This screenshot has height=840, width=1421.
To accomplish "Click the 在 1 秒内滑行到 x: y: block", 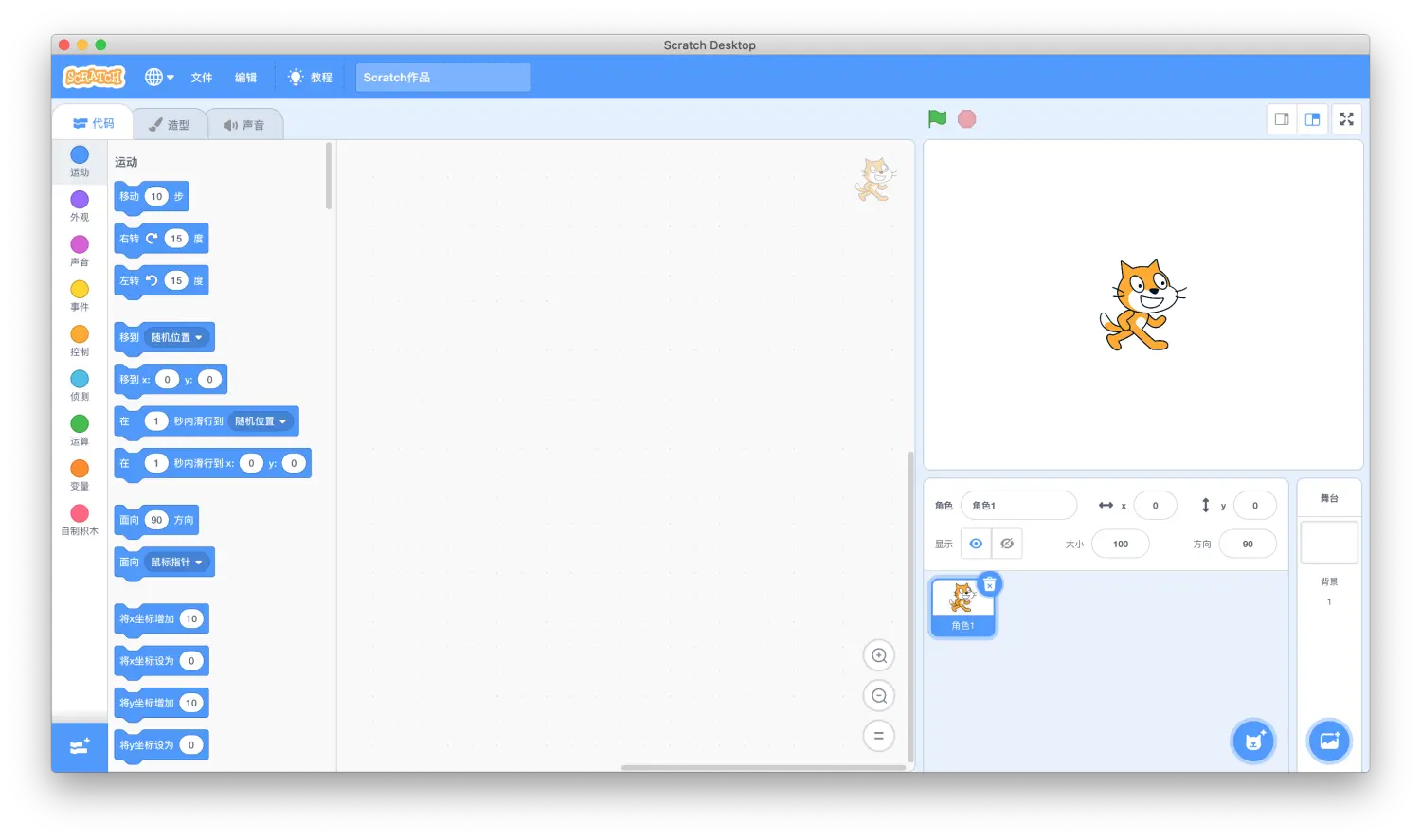I will tap(212, 464).
